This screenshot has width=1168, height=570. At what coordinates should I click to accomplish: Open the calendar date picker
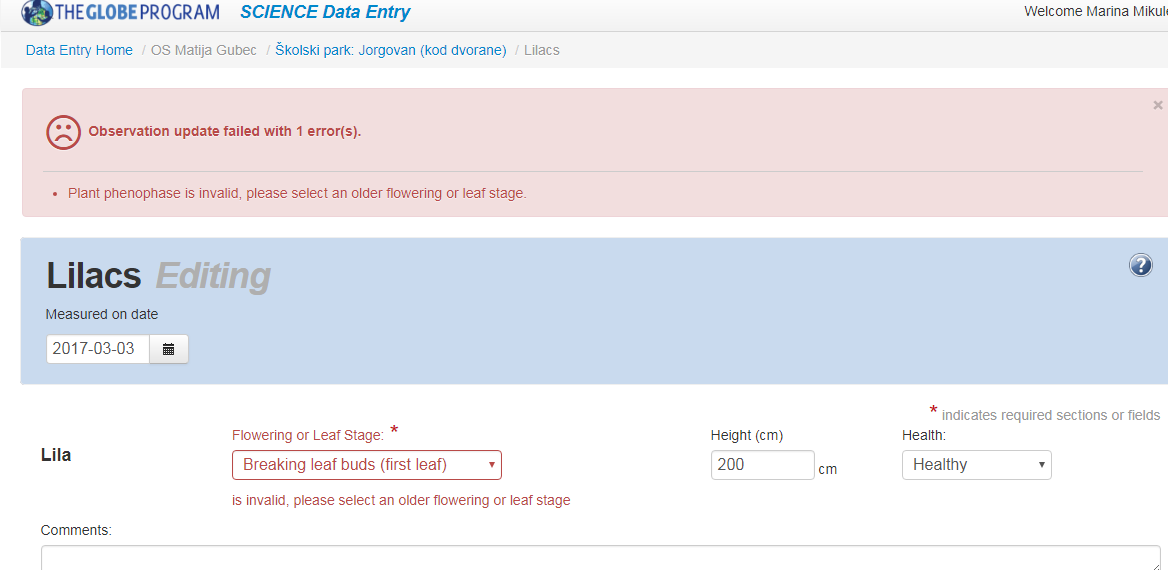pos(169,349)
